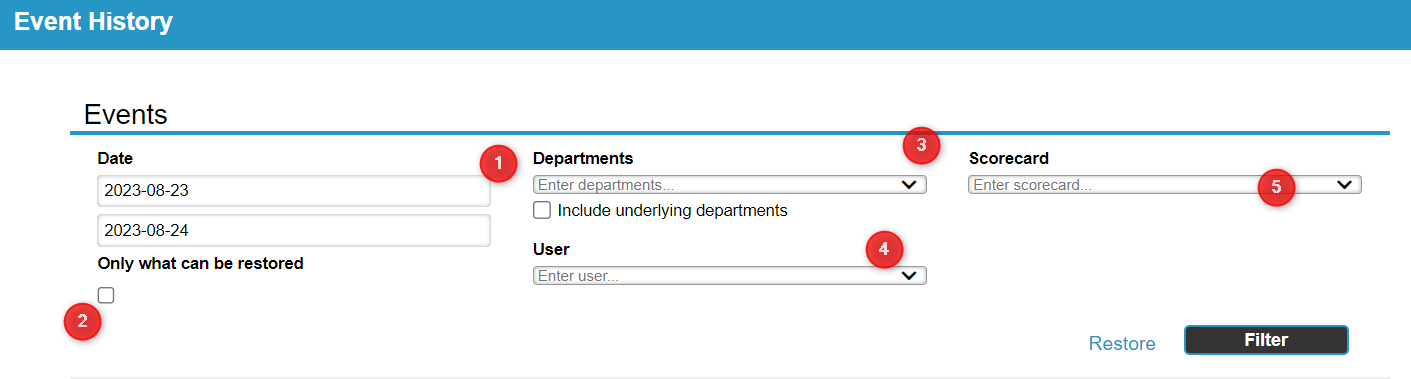Image resolution: width=1411 pixels, height=379 pixels.
Task: Click the red marker numbered 2
Action: [x=83, y=322]
